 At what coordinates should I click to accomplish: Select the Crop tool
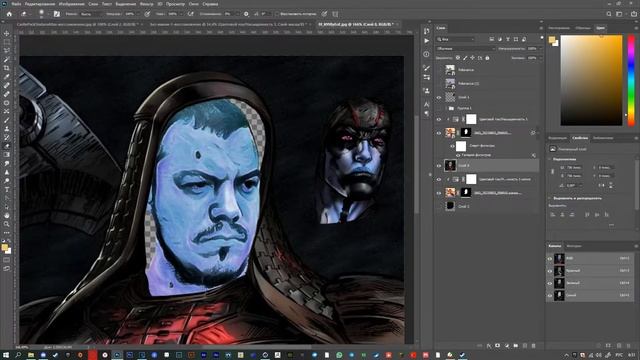pos(7,68)
